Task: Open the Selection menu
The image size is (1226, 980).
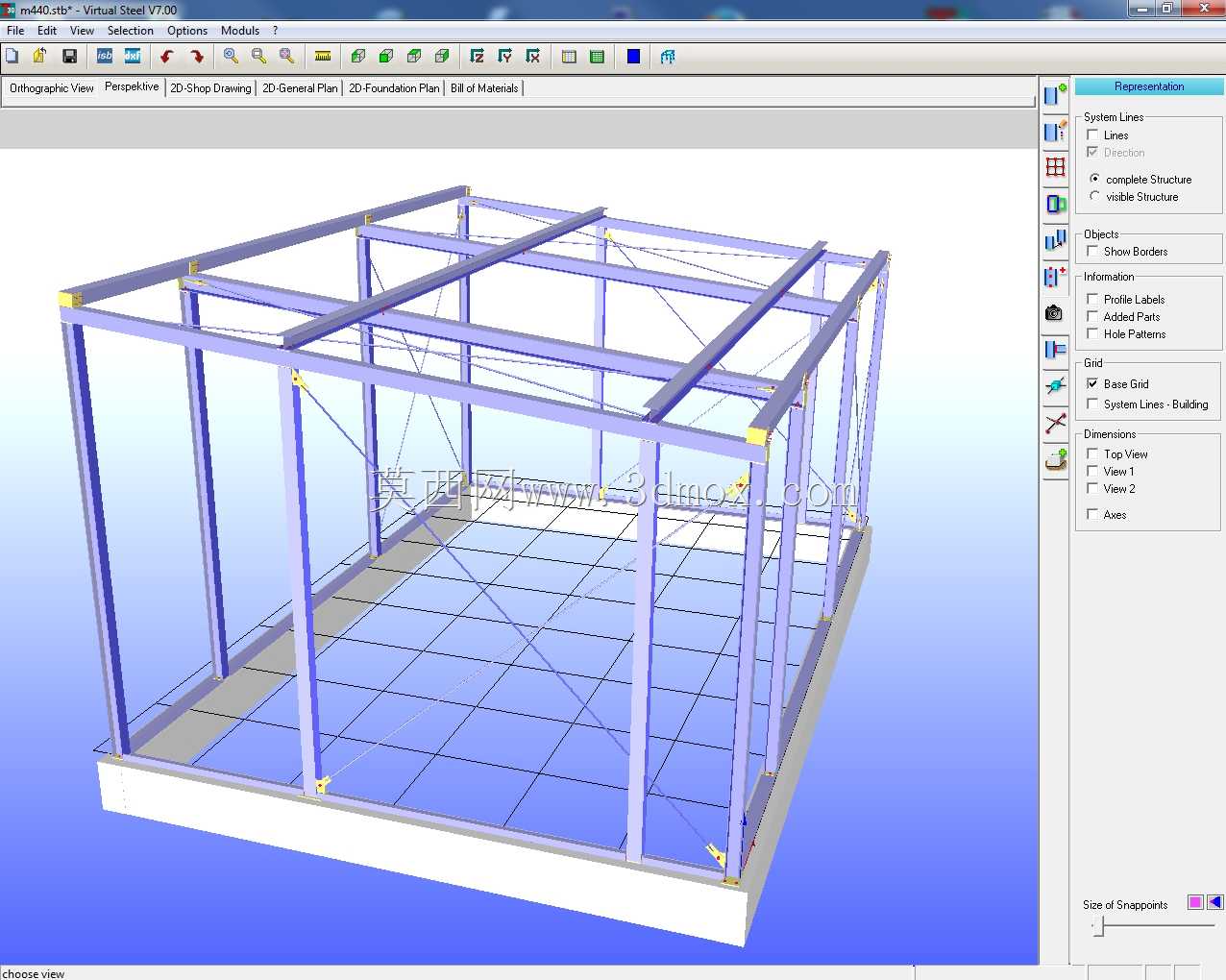Action: [x=131, y=31]
